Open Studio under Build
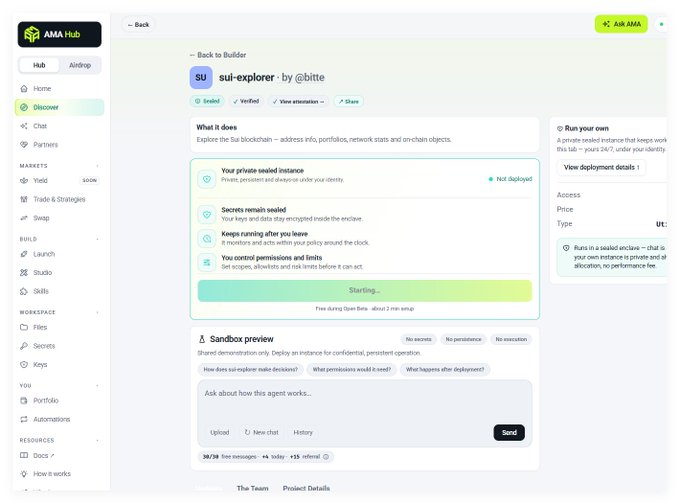 coord(42,272)
